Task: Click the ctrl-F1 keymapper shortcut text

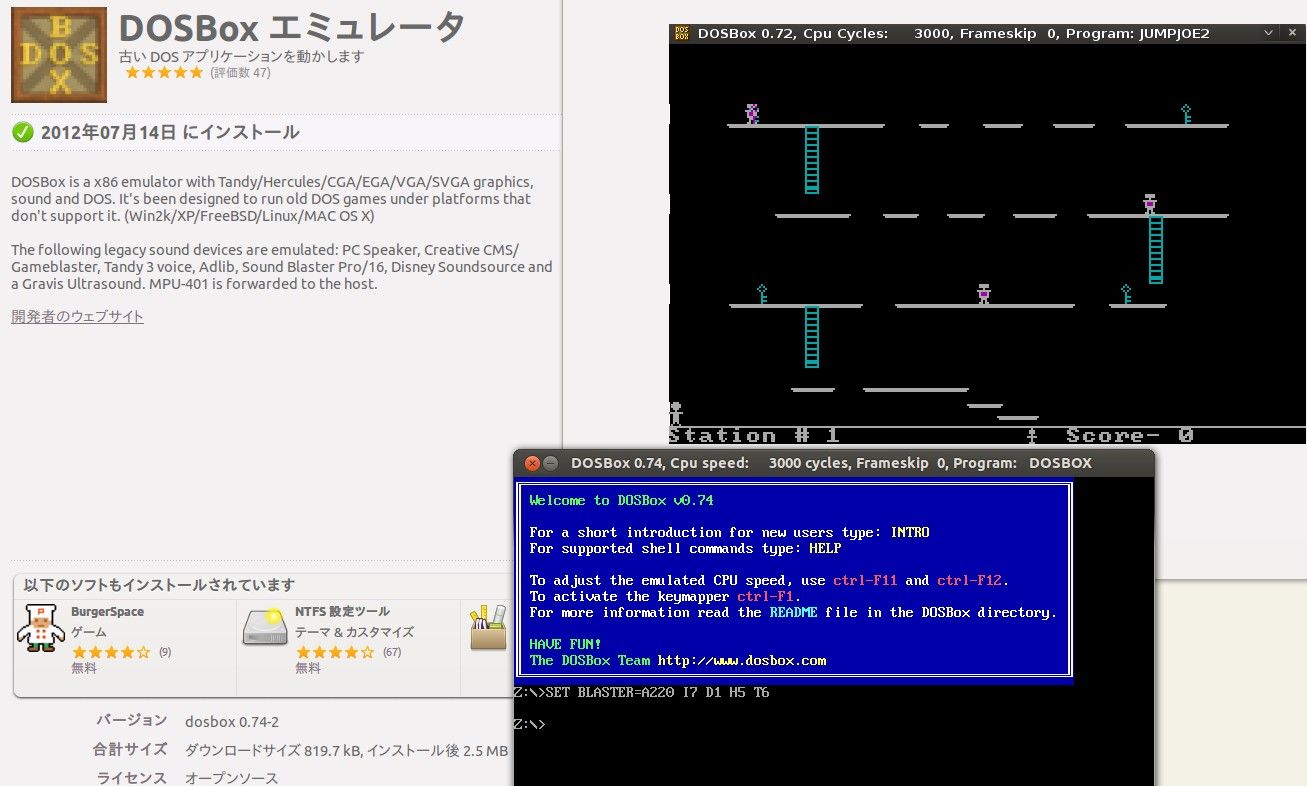Action: click(x=765, y=596)
